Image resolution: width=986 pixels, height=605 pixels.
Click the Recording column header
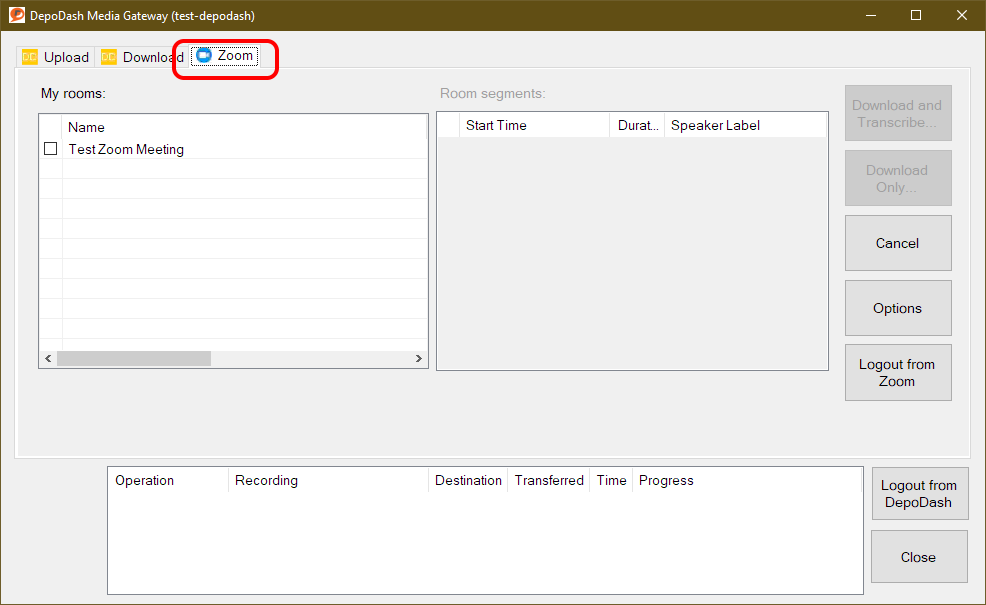(x=328, y=480)
